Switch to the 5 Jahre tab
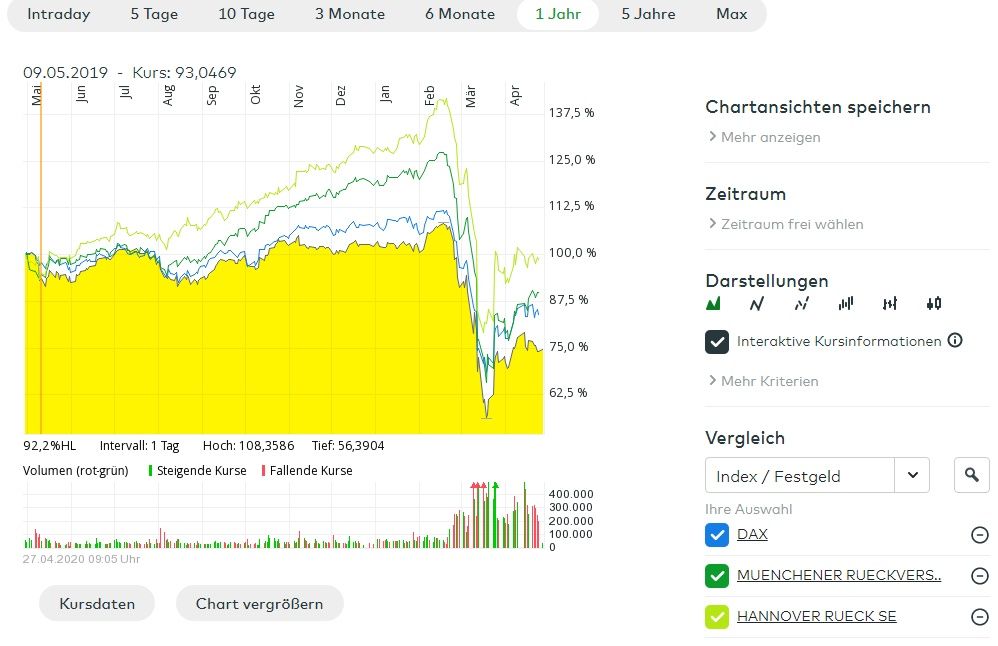The height and width of the screenshot is (646, 998). click(x=648, y=14)
